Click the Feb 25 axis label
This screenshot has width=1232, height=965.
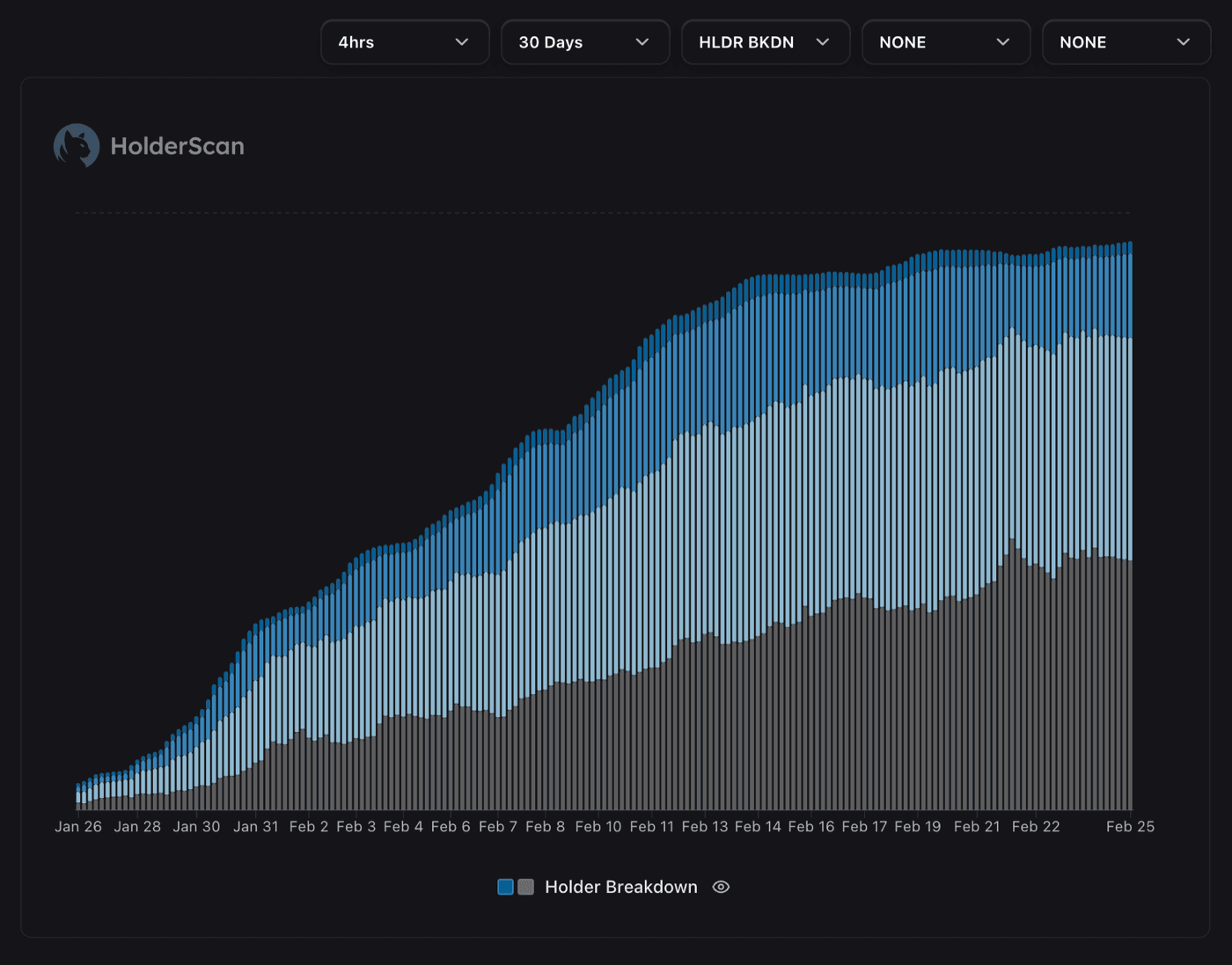point(1130,827)
